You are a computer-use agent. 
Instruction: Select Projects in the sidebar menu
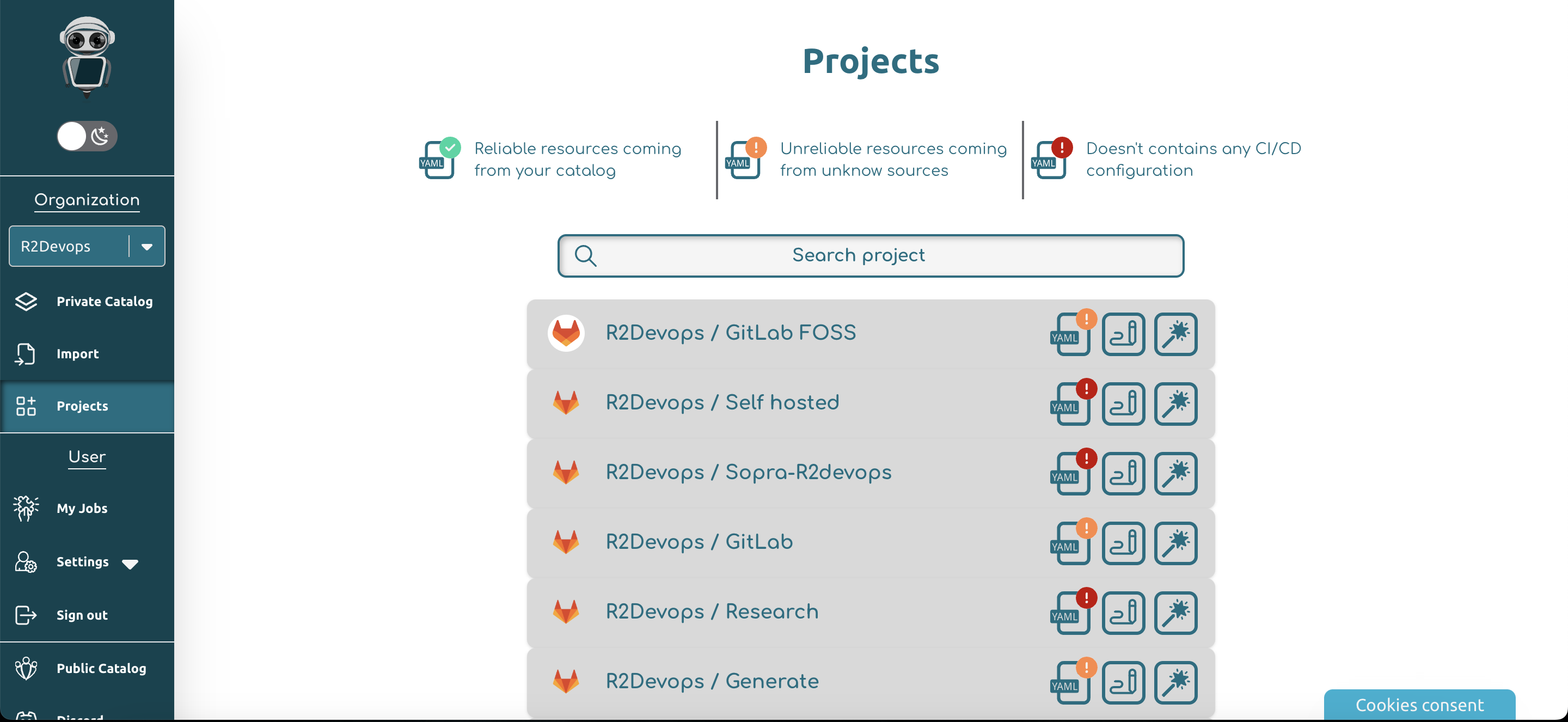point(82,406)
